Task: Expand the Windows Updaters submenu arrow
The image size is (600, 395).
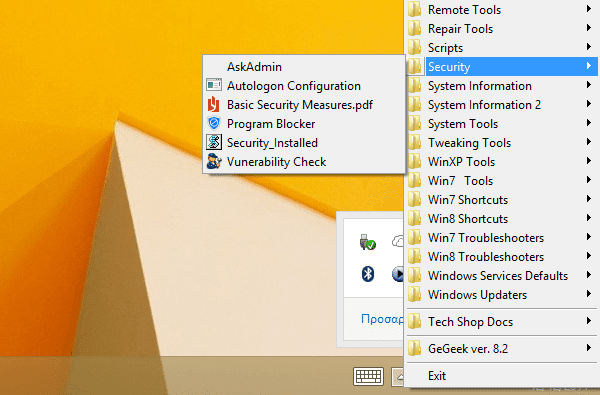Action: click(x=589, y=294)
